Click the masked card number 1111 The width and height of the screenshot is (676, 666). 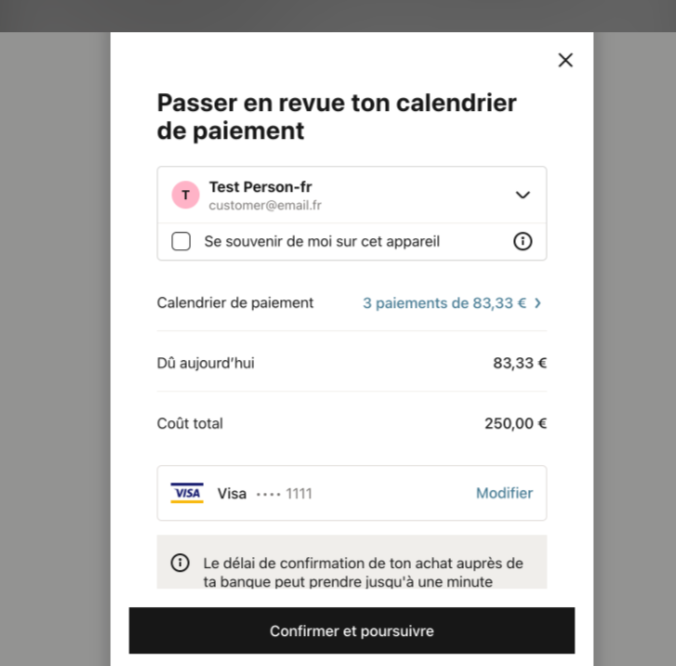pyautogui.click(x=299, y=493)
